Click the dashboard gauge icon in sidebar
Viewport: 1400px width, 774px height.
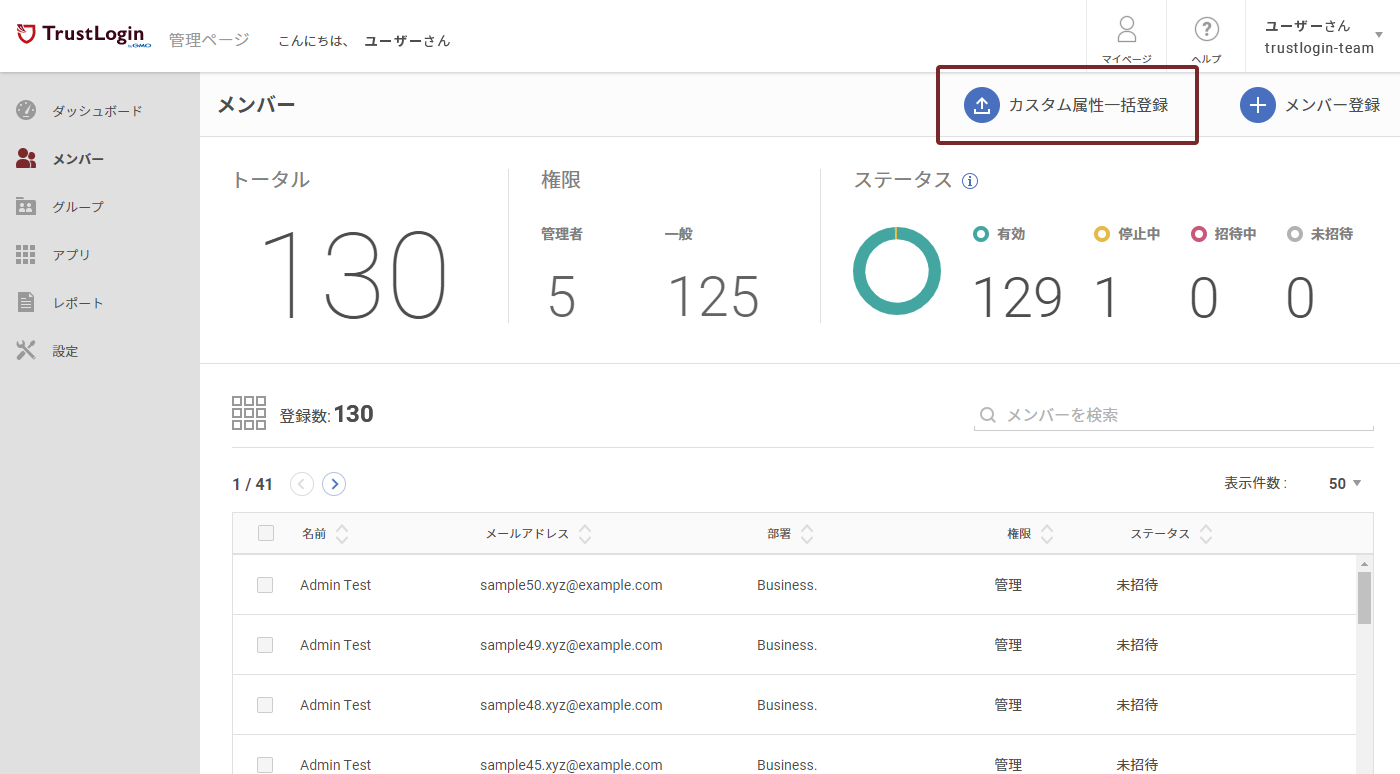26,110
